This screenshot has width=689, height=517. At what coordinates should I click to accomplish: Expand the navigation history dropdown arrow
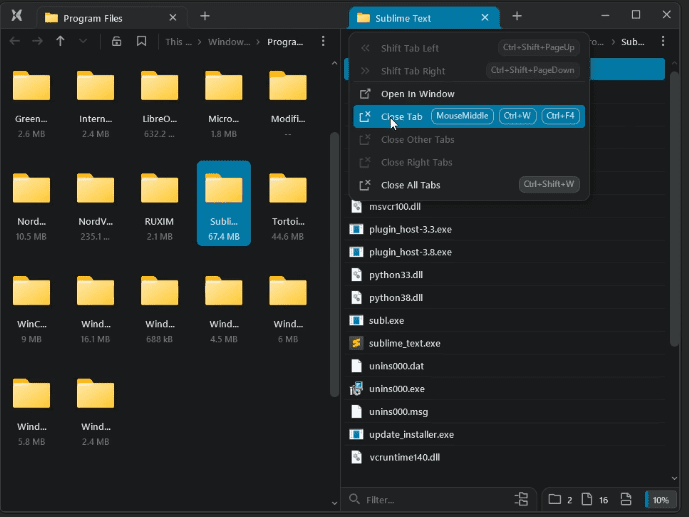83,41
